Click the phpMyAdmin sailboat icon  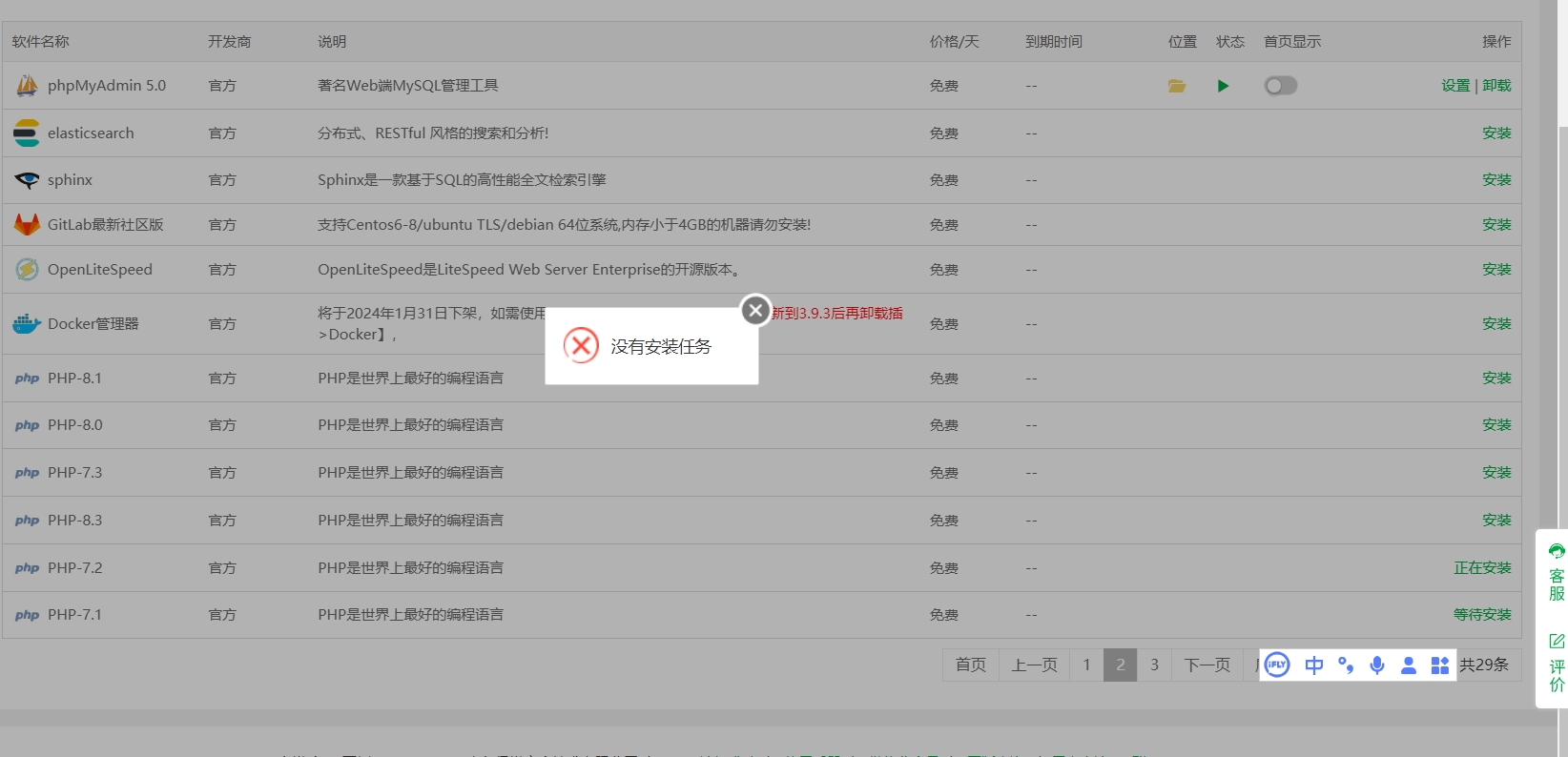coord(27,86)
